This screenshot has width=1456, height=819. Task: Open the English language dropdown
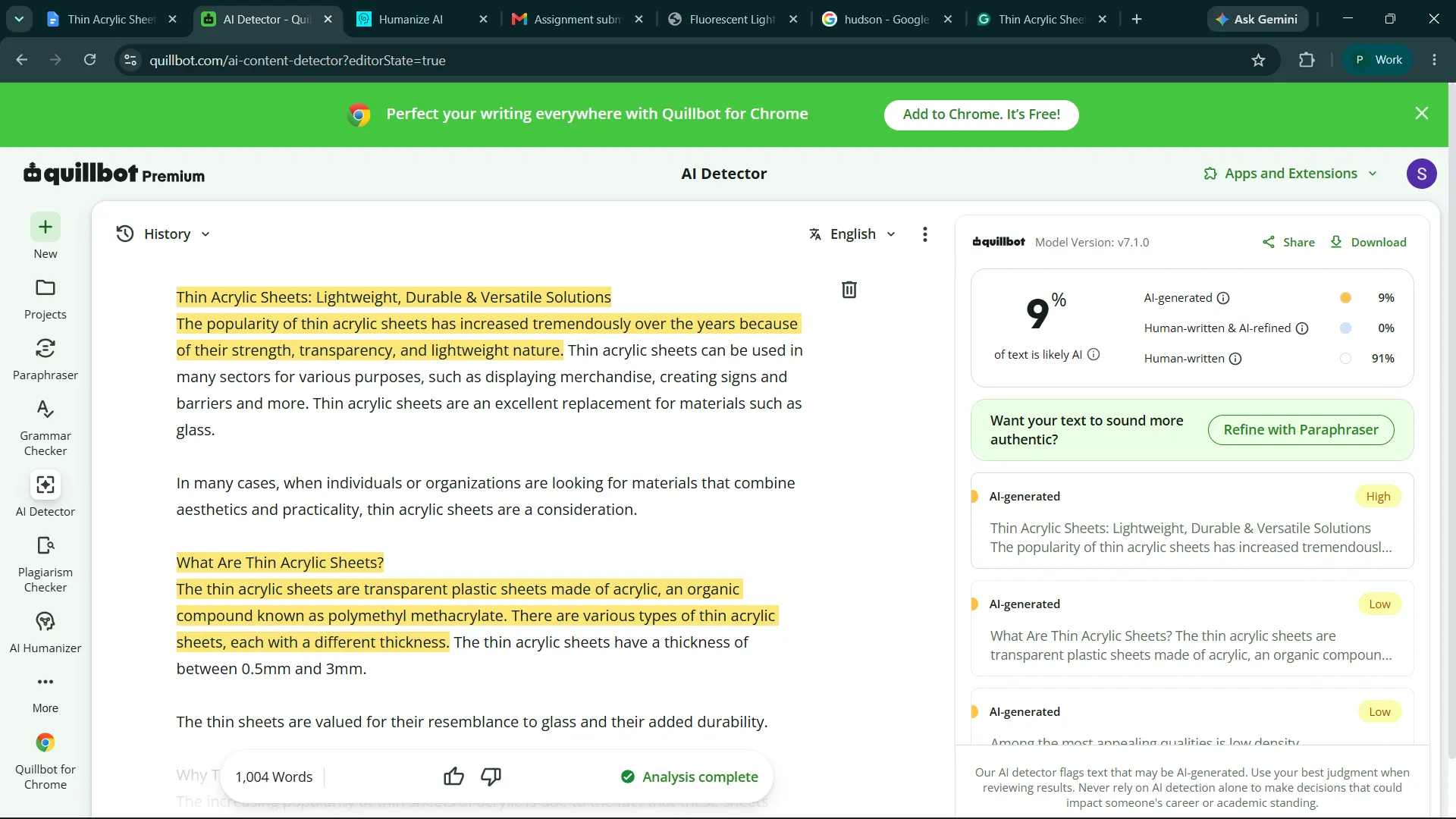852,234
